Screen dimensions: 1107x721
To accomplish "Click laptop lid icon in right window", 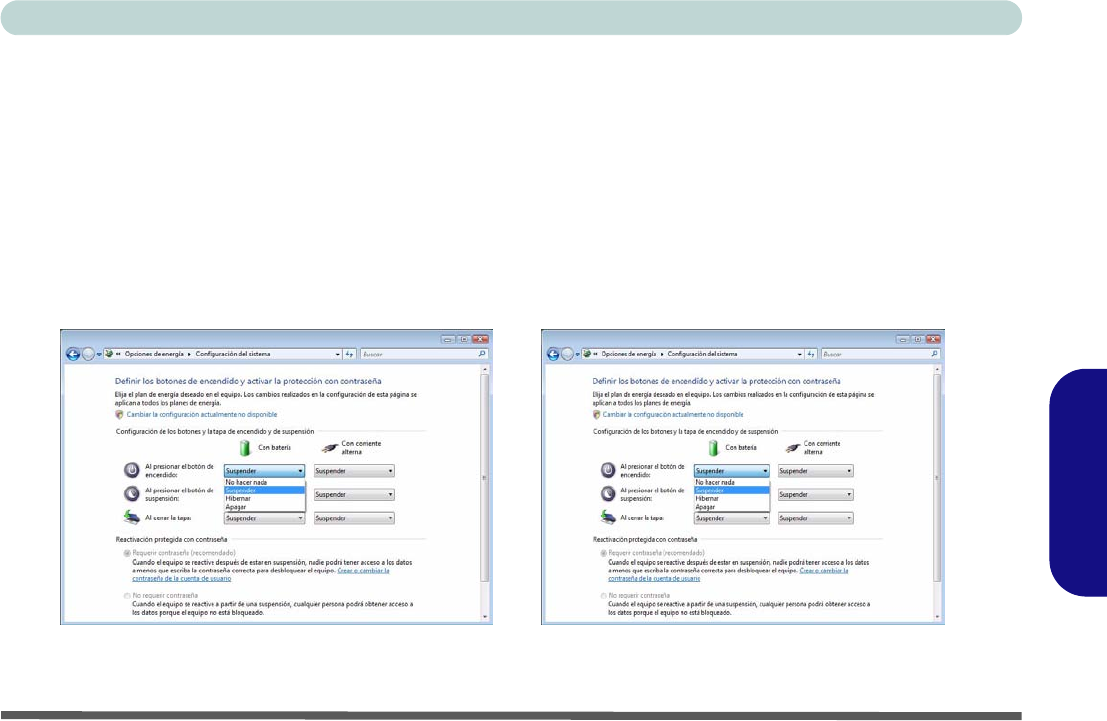I will [608, 518].
